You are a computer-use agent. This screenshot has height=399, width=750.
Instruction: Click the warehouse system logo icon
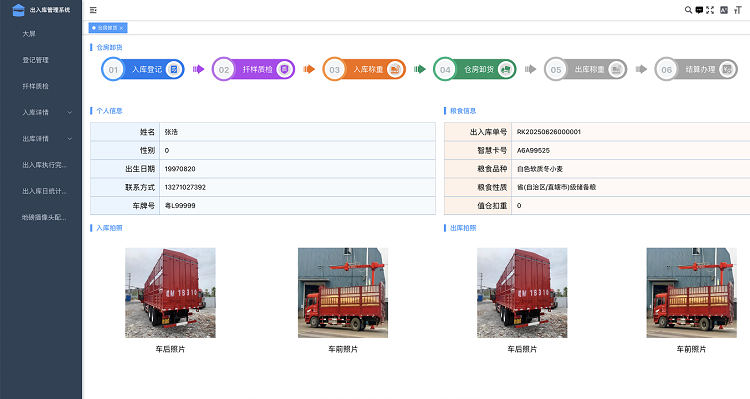pos(18,10)
